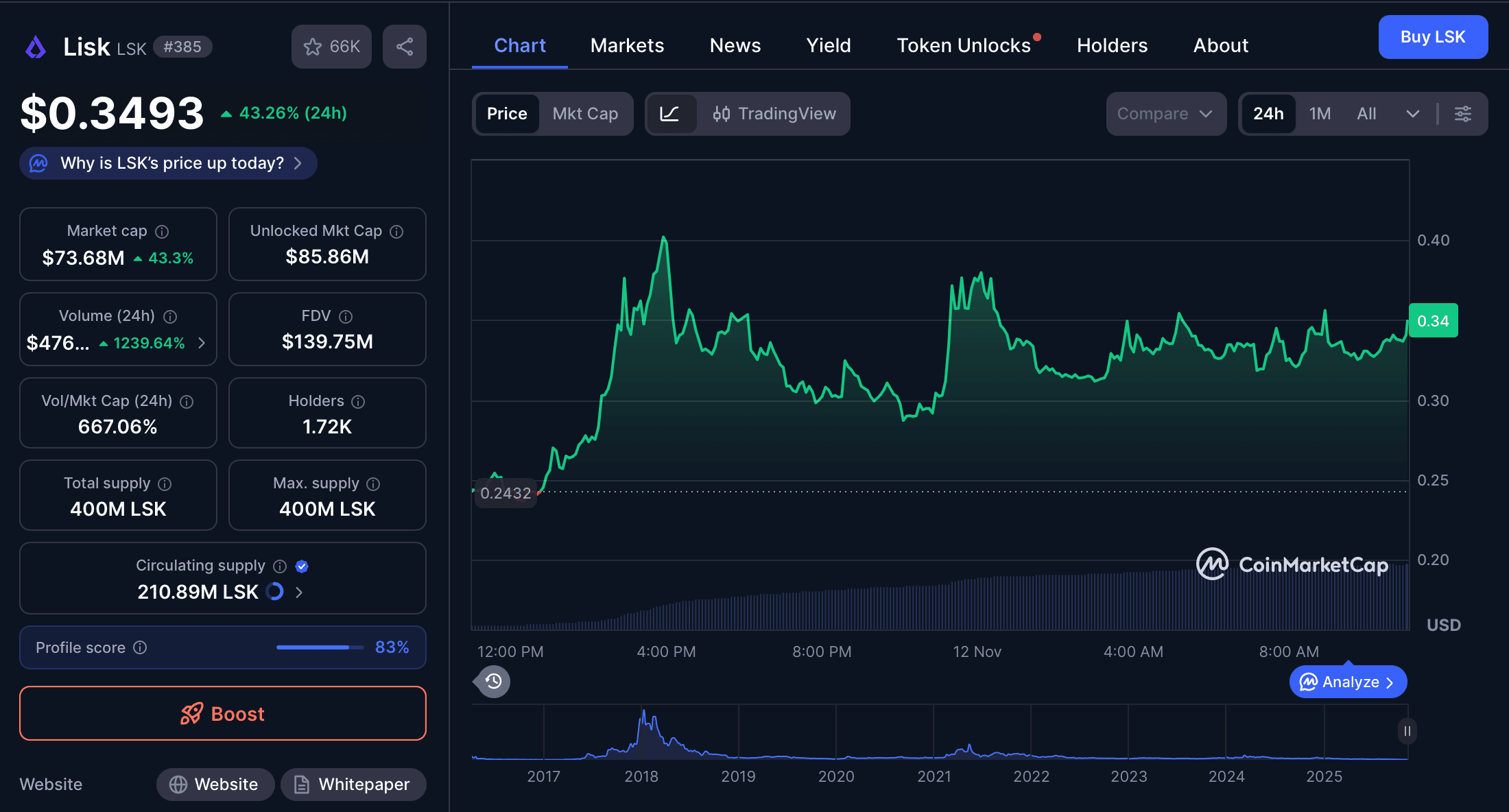Click the info icon next to Market cap
The image size is (1509, 812).
pyautogui.click(x=162, y=231)
